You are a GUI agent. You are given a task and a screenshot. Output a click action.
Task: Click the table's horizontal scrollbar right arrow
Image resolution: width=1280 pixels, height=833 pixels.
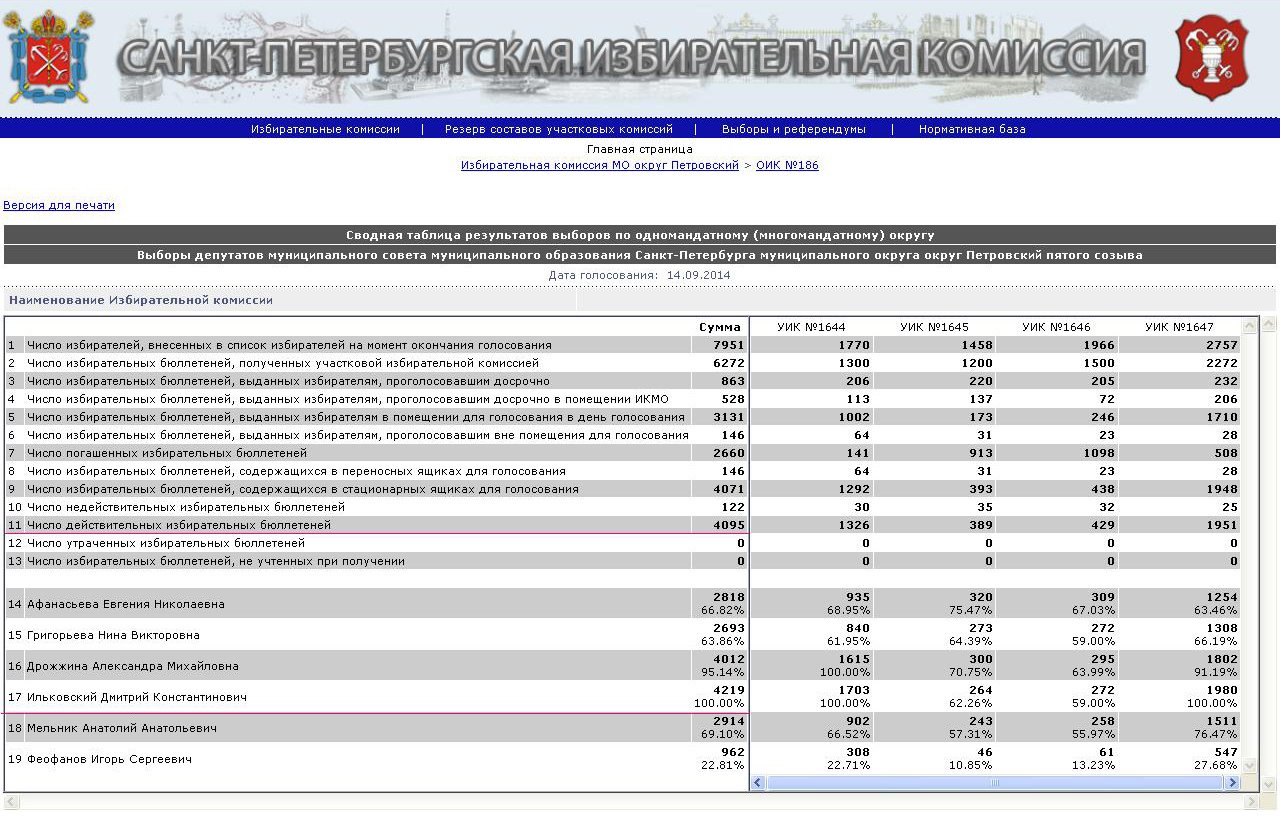(1232, 783)
